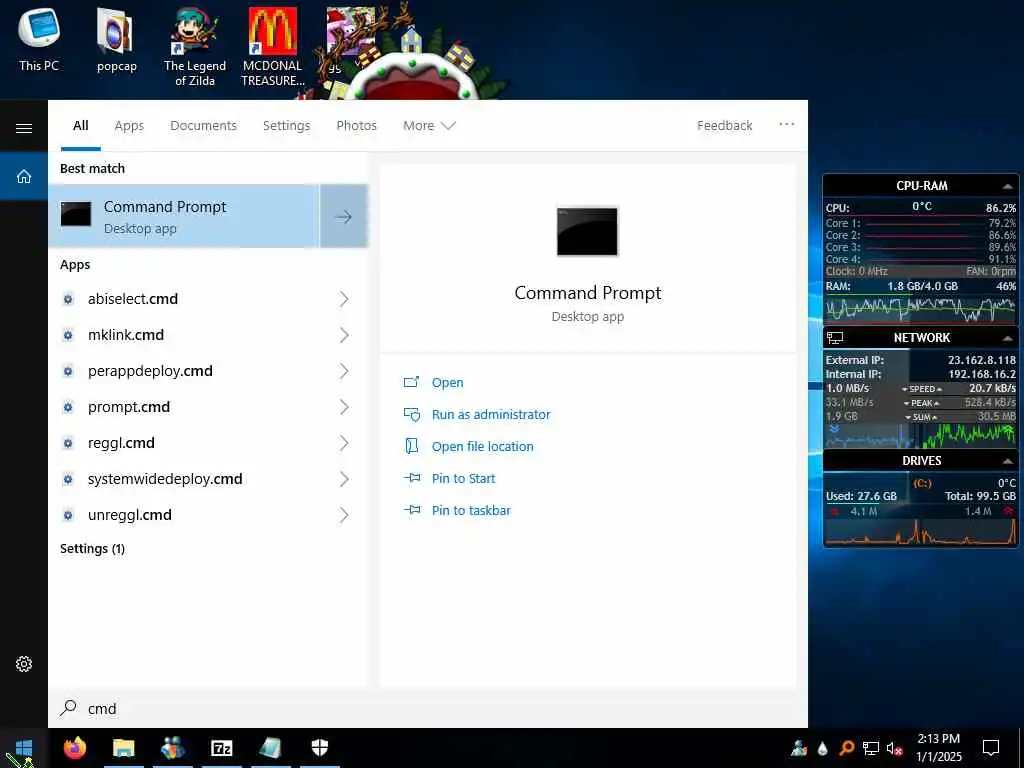Click the Windows Start button
This screenshot has width=1024, height=768.
pyautogui.click(x=24, y=748)
